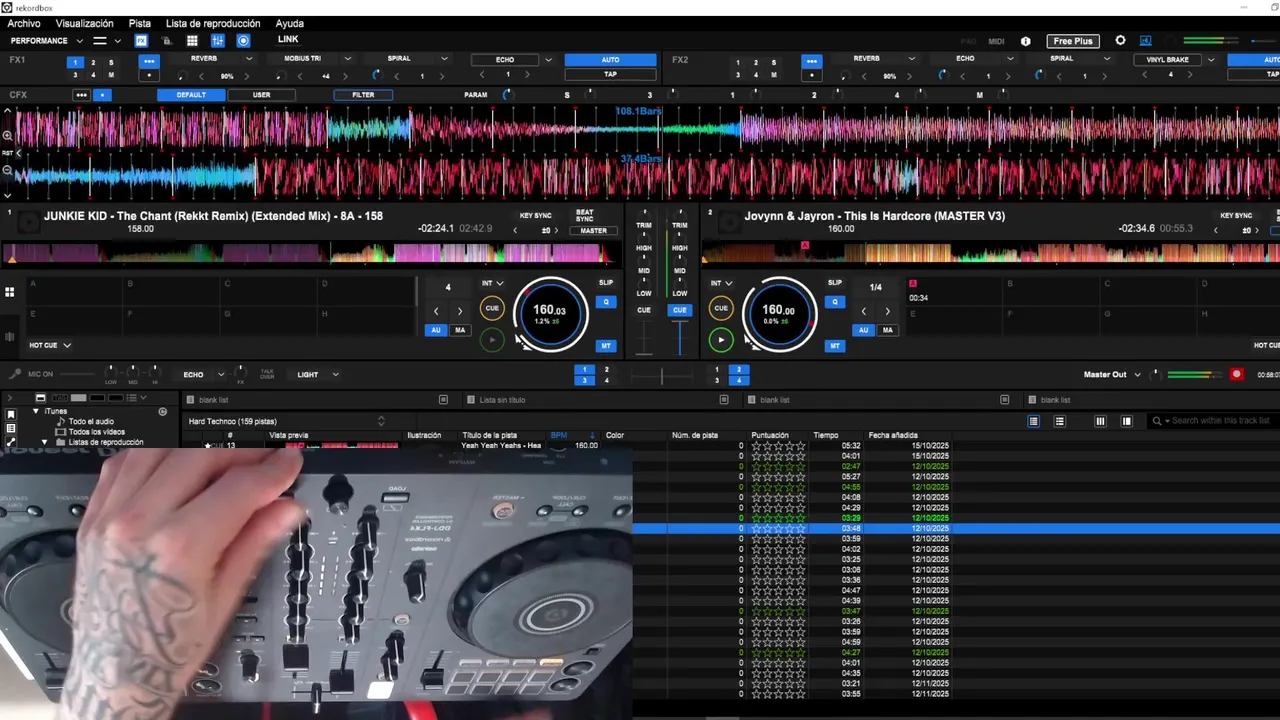Toggle the recording panel icon in the top toolbar
1280x720 pixels.
click(243, 41)
